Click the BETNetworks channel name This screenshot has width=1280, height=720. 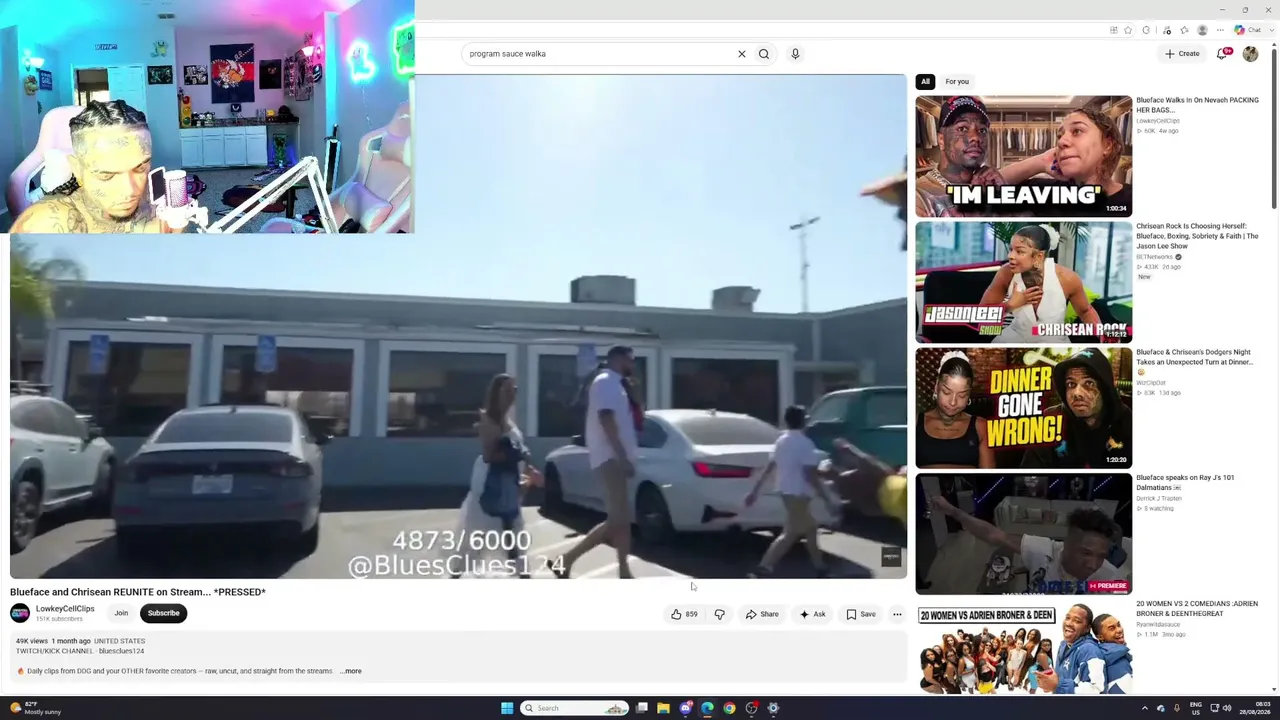(1155, 257)
